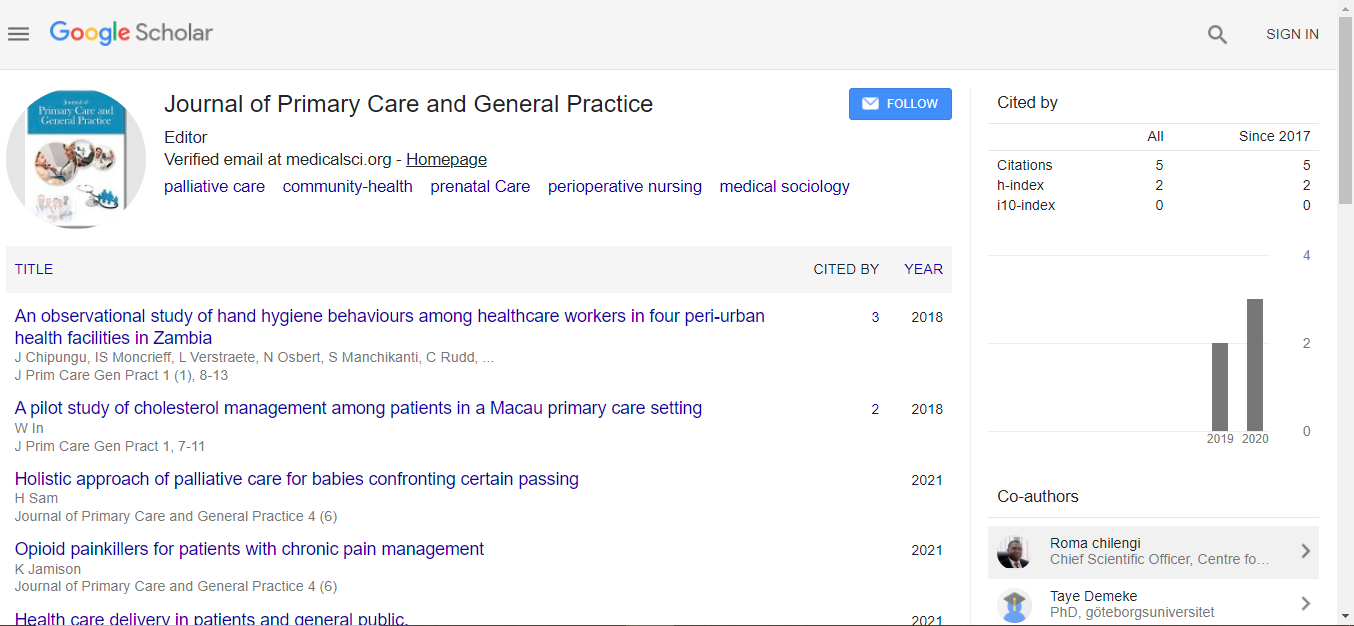Click the 2020 citations bar in chart

click(1254, 365)
